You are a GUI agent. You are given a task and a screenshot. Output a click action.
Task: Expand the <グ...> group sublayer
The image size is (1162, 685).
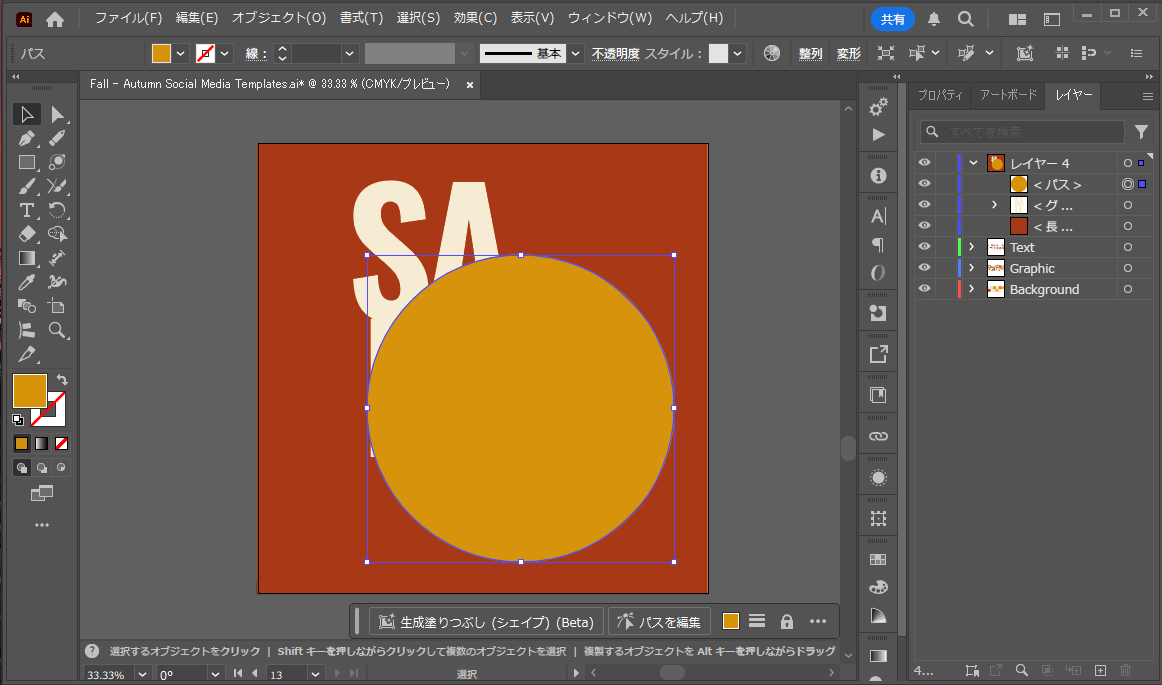point(995,205)
